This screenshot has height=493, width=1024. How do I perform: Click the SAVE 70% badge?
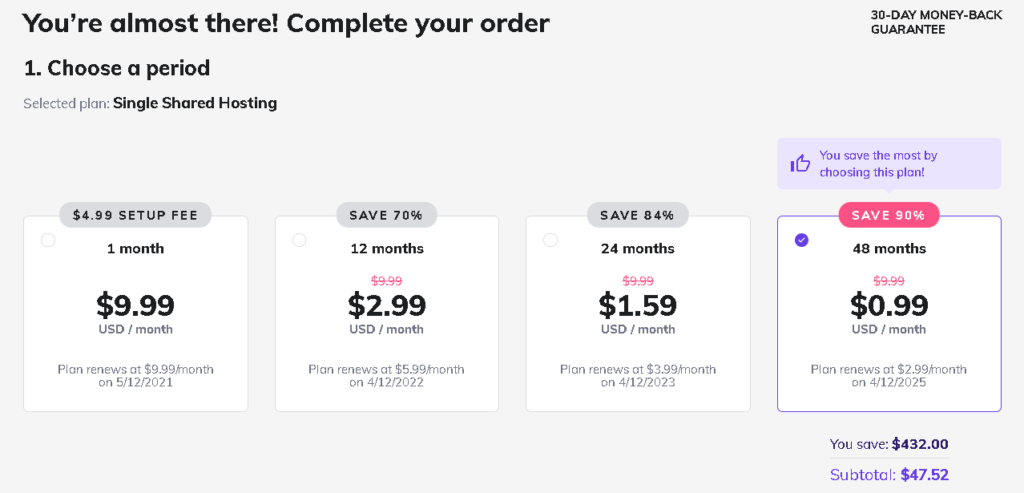[387, 215]
